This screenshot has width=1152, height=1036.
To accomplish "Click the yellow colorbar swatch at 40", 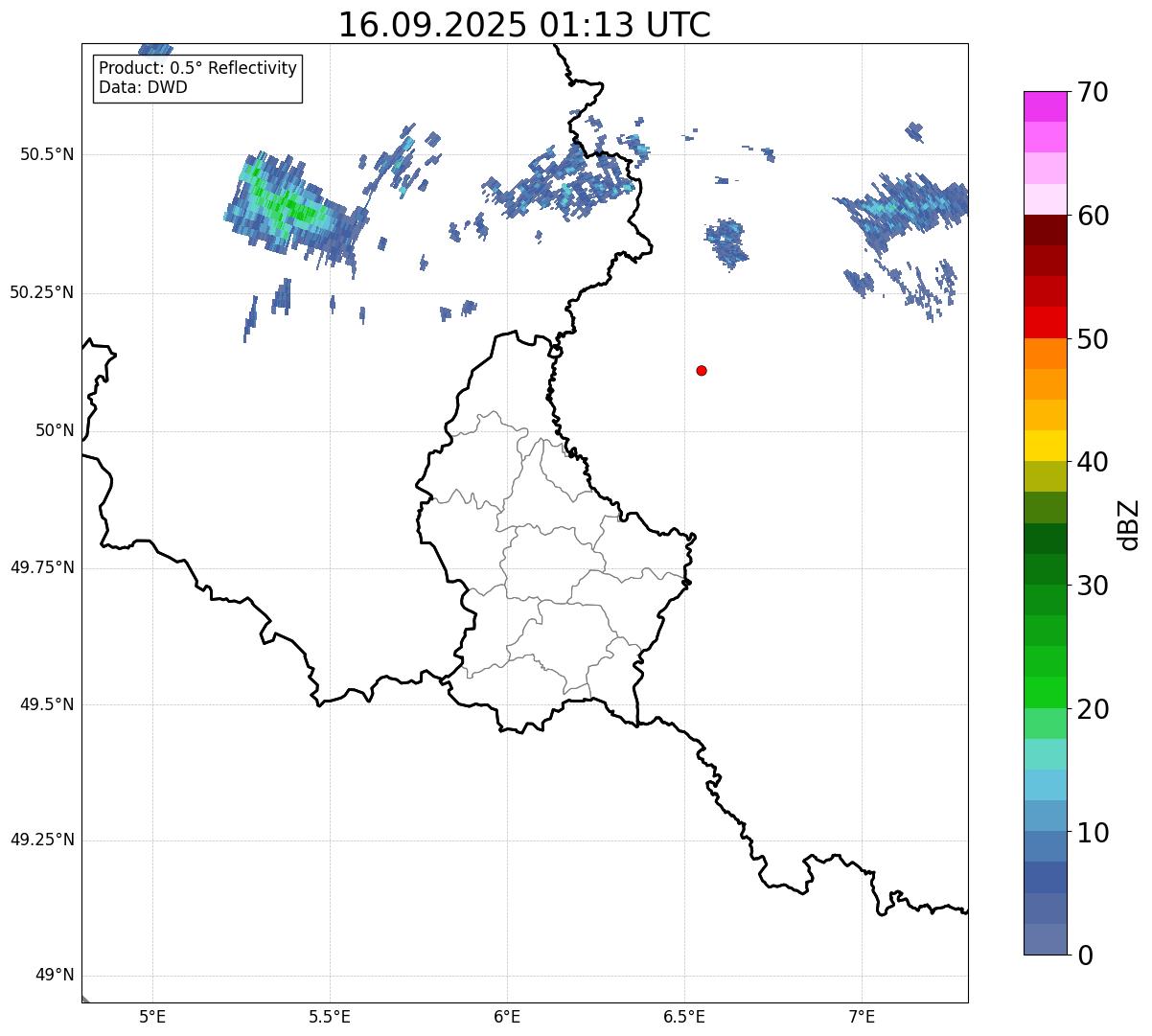I will pos(1045,446).
